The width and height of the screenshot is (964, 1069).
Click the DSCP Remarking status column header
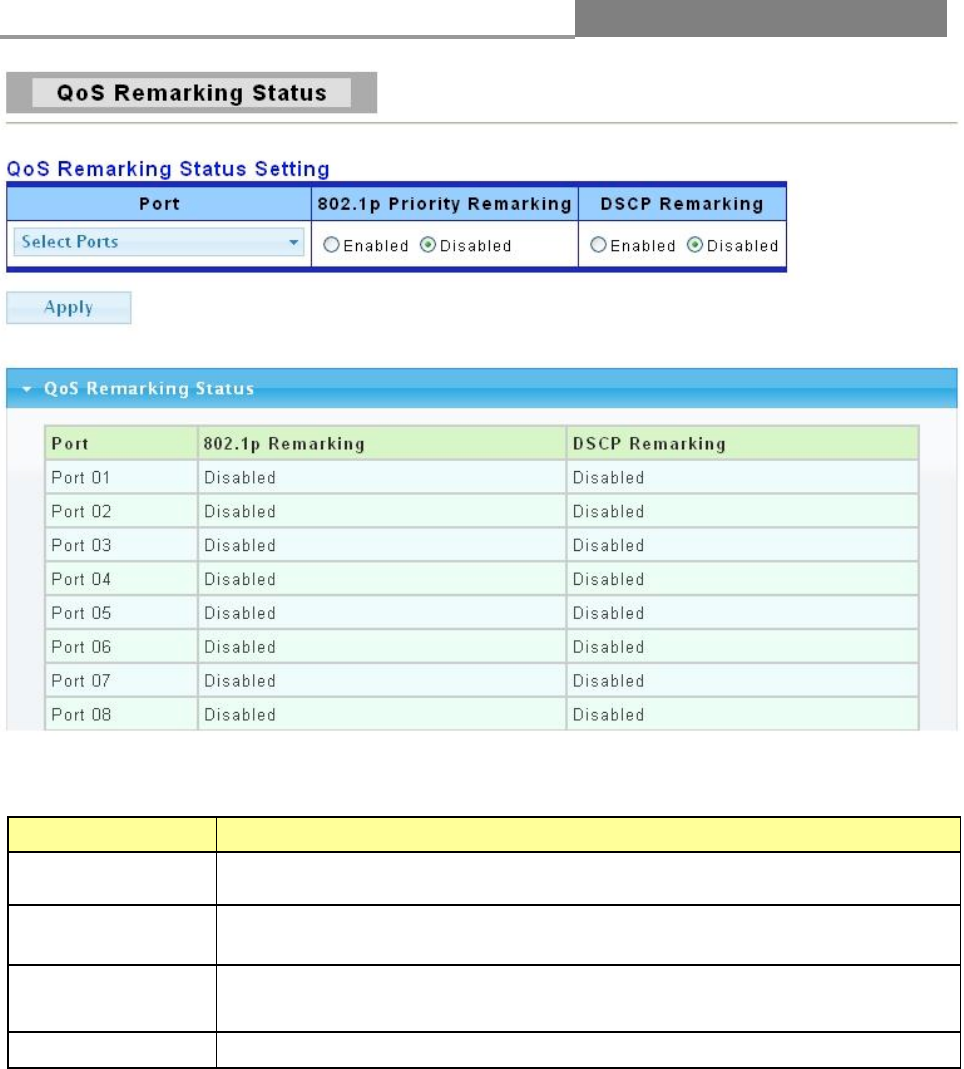(742, 443)
